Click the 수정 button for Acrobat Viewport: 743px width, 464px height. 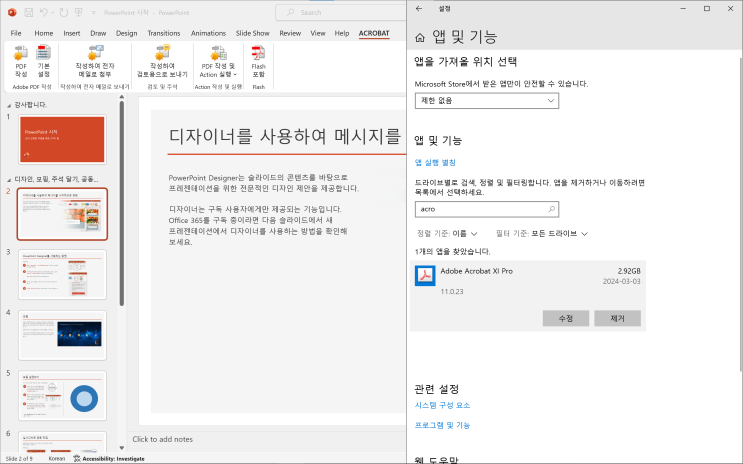(566, 318)
